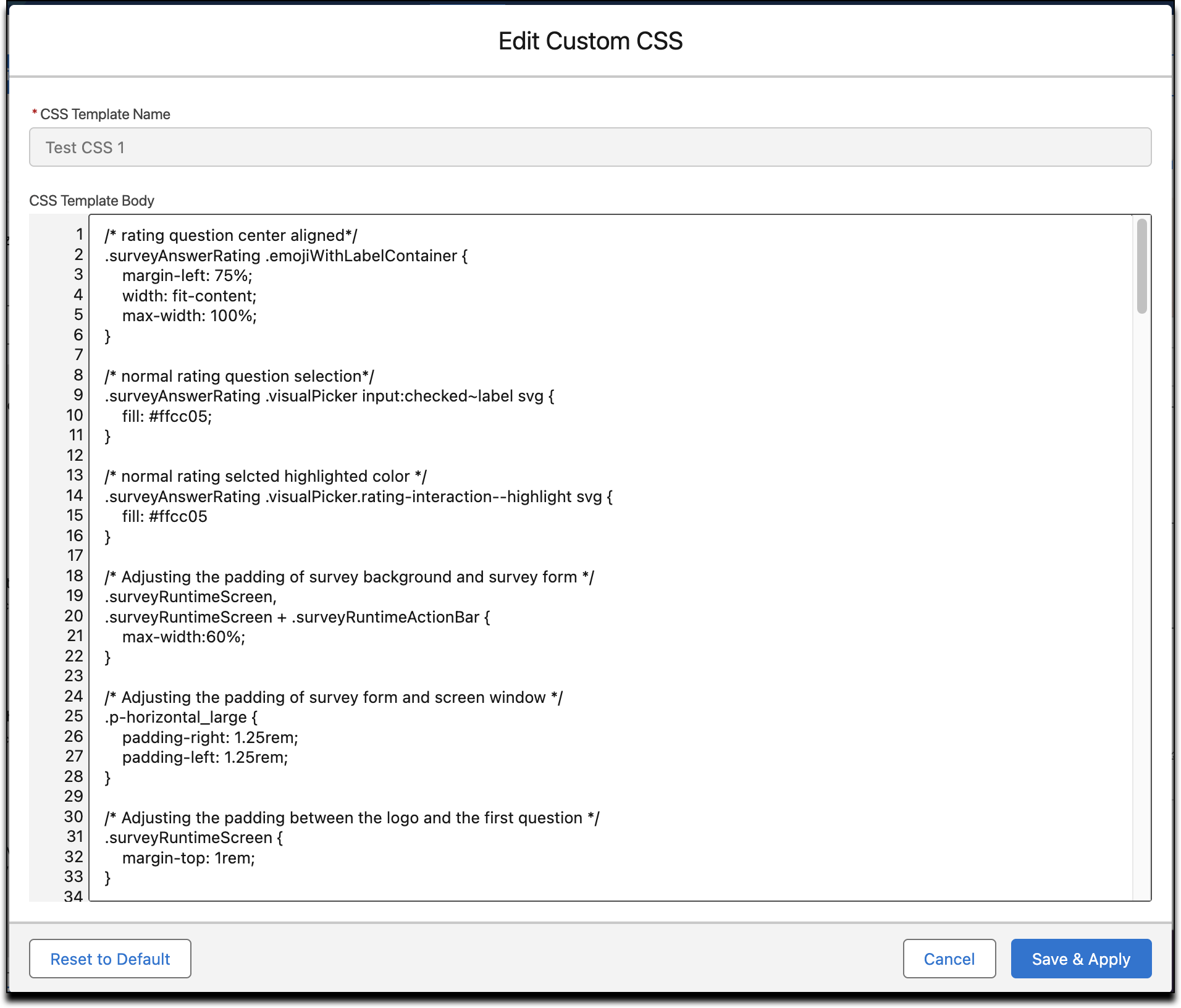1181x1008 pixels.
Task: Click the .emojiWithLabelContainer selector line
Action: point(286,256)
